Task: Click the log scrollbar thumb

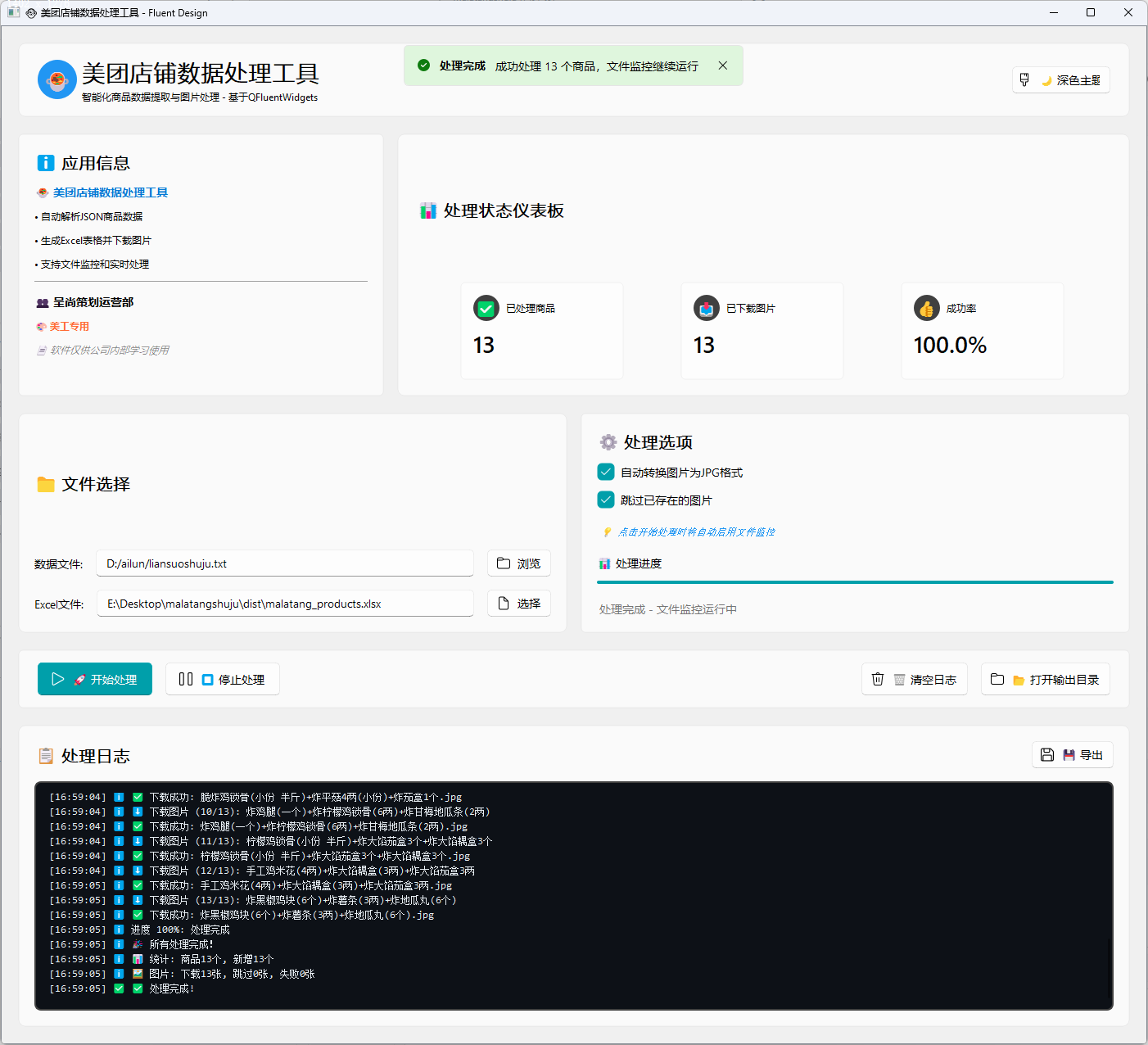Action: (1110, 969)
